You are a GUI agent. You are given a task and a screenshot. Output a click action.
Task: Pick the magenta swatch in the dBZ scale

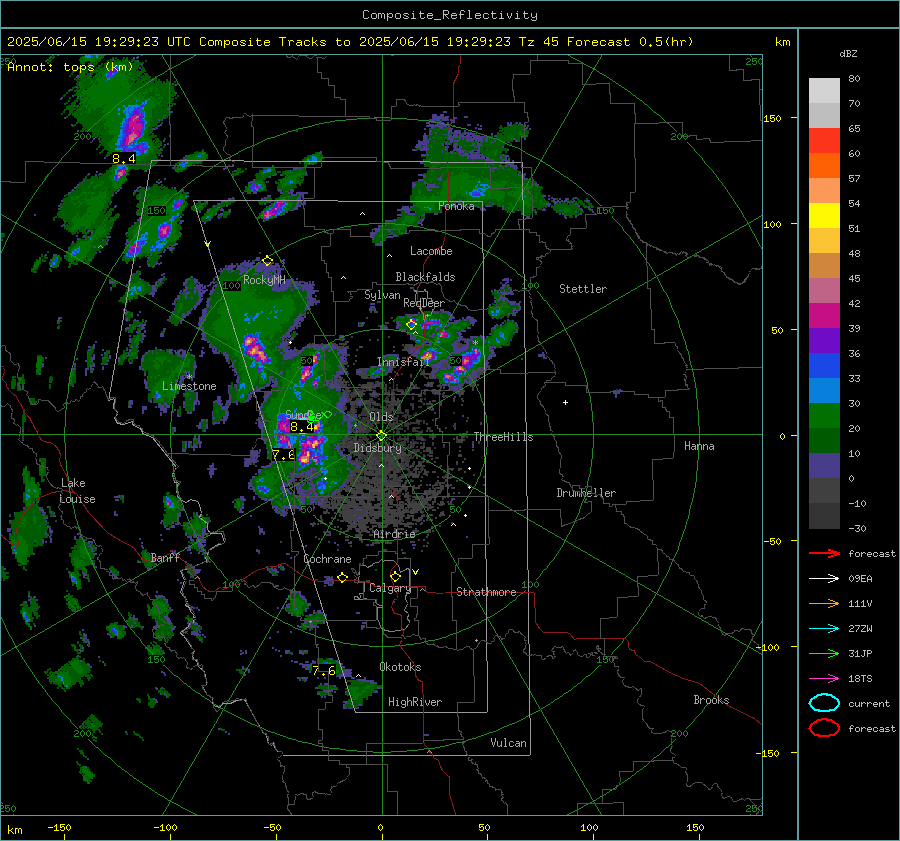pos(824,315)
